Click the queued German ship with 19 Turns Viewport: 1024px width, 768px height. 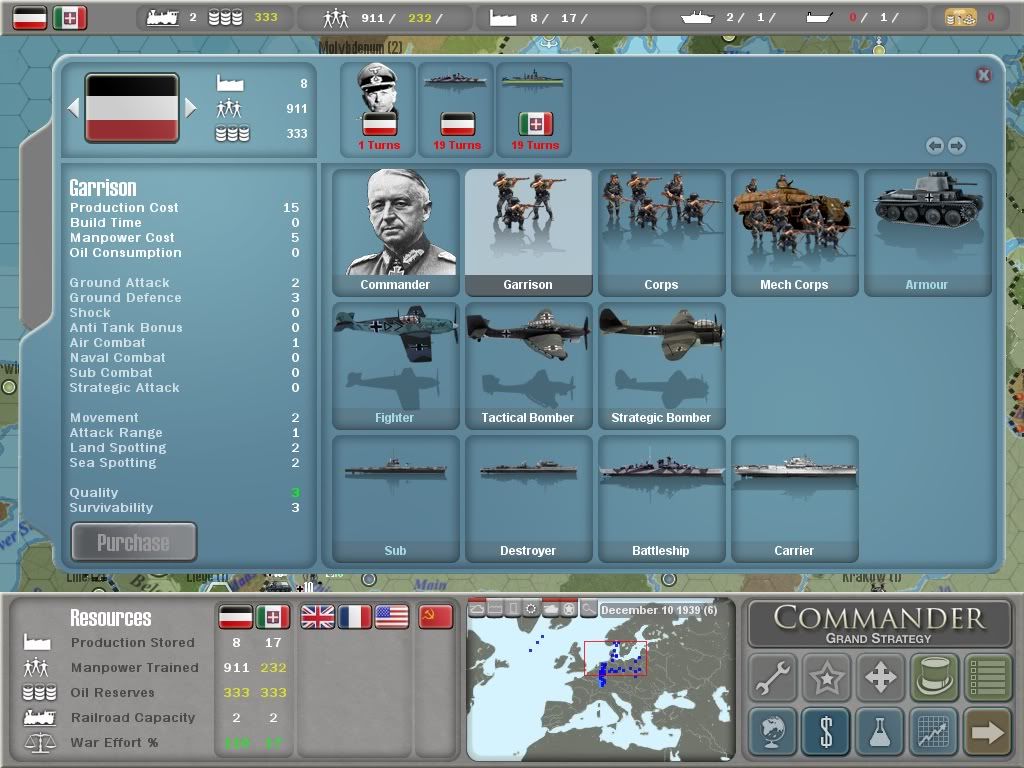(456, 109)
